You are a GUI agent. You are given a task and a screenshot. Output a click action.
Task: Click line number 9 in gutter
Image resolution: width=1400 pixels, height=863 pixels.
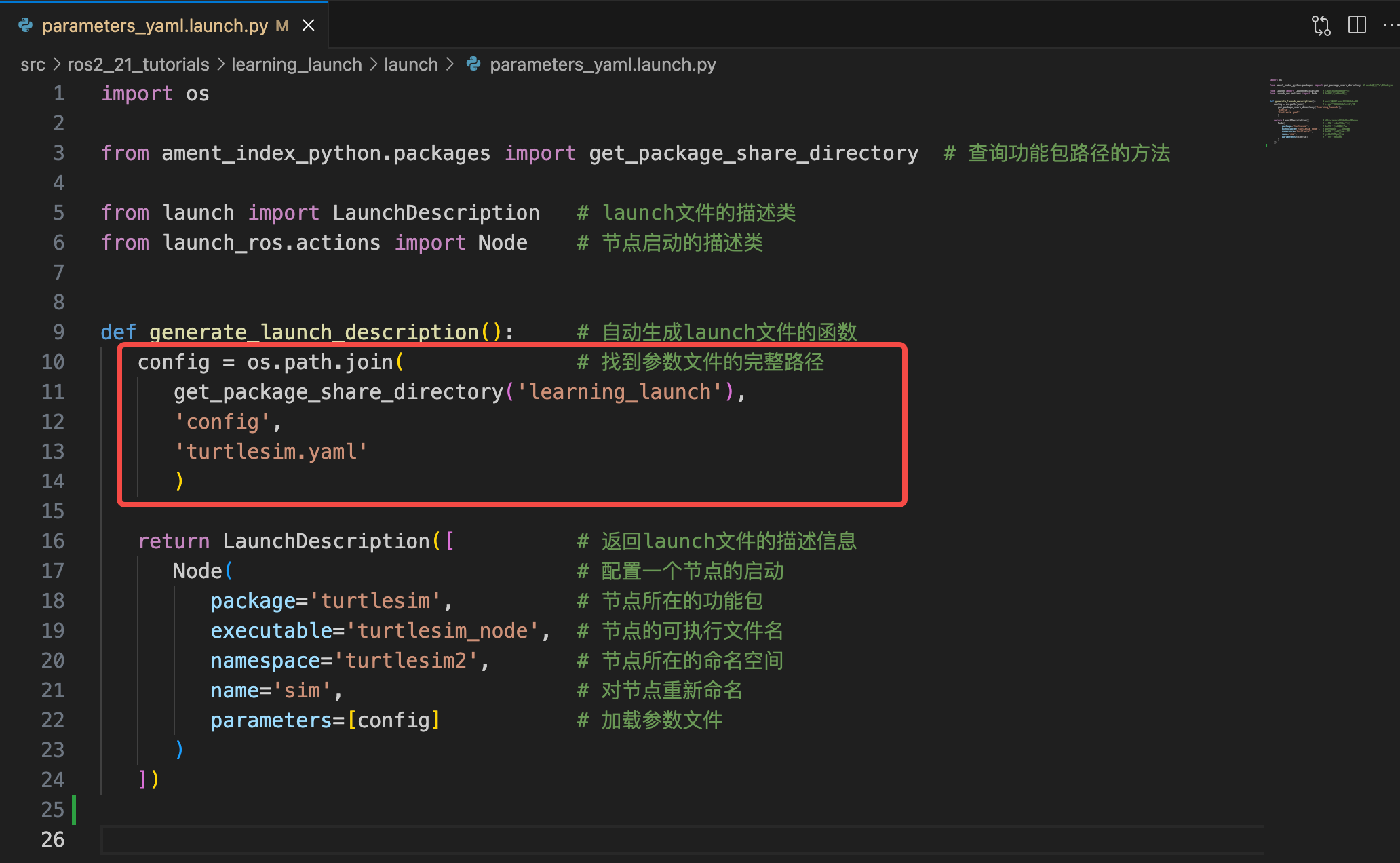[59, 332]
